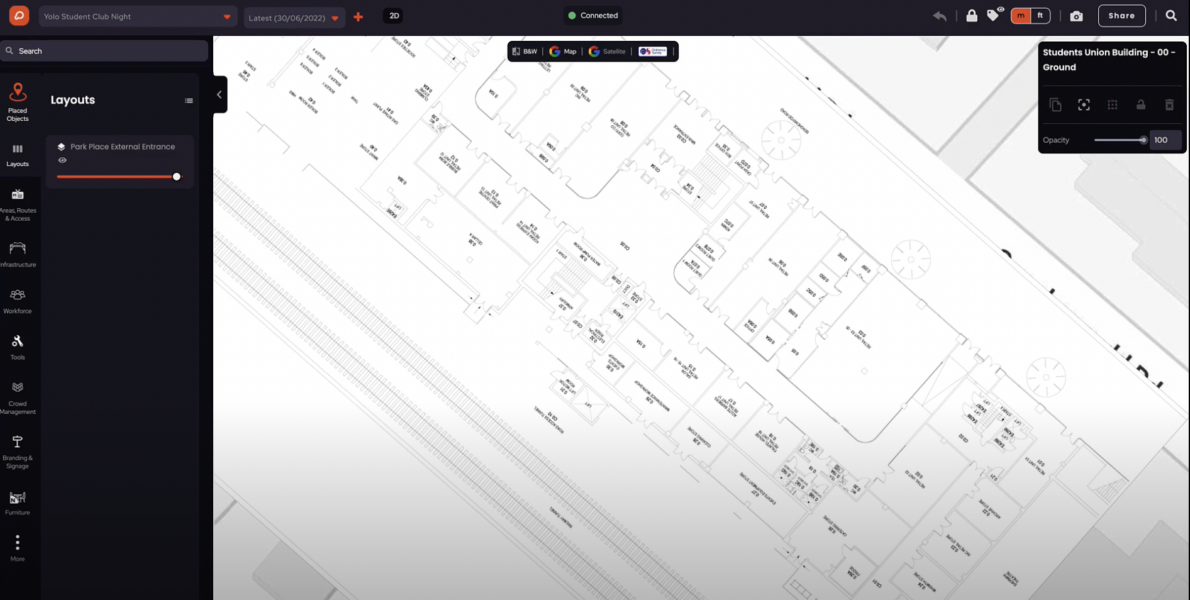Open the Workforce category
1190x600 pixels.
coord(17,300)
